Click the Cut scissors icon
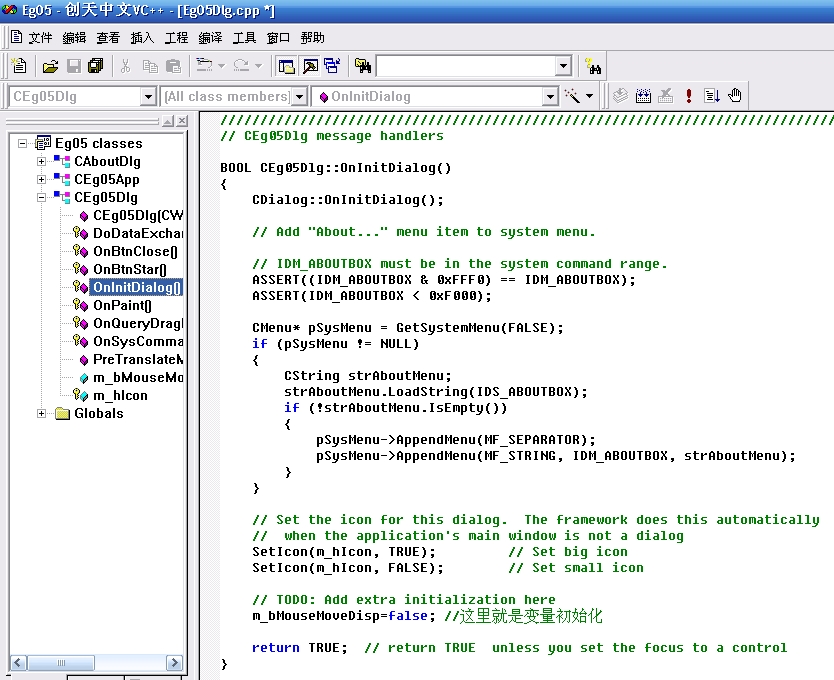834x680 pixels. point(126,66)
